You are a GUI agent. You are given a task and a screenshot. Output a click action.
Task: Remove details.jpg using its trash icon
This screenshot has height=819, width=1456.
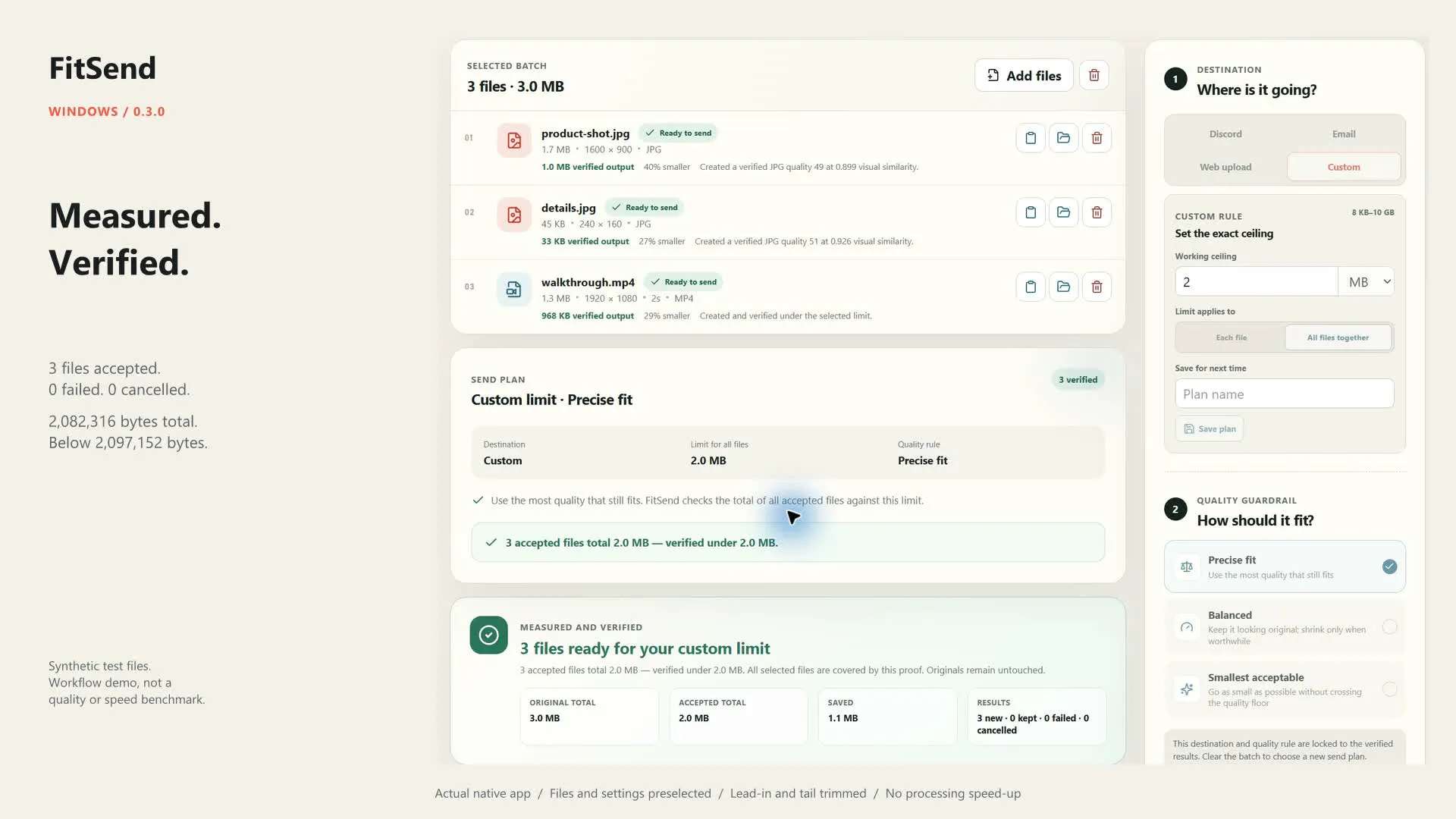1097,212
